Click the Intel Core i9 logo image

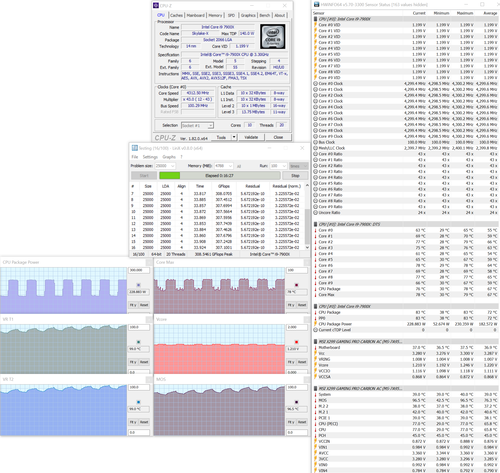[273, 36]
